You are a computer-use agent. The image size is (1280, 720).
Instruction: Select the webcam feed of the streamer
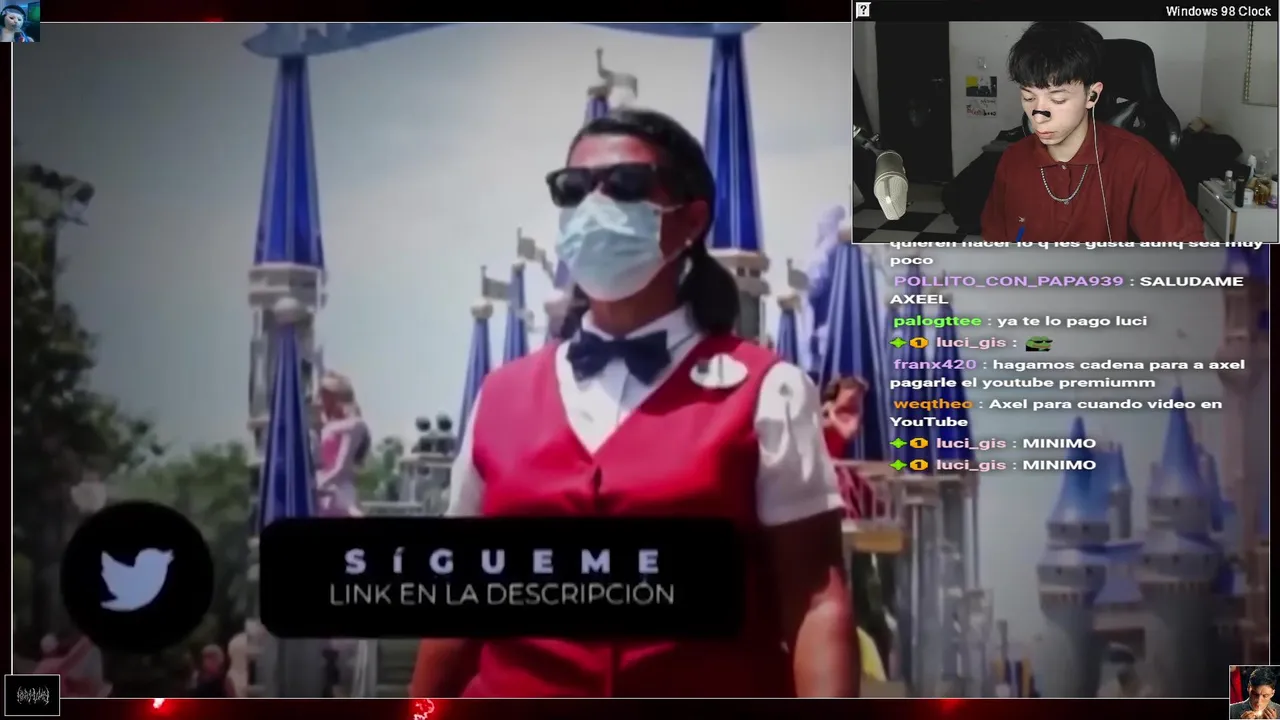click(x=1065, y=131)
